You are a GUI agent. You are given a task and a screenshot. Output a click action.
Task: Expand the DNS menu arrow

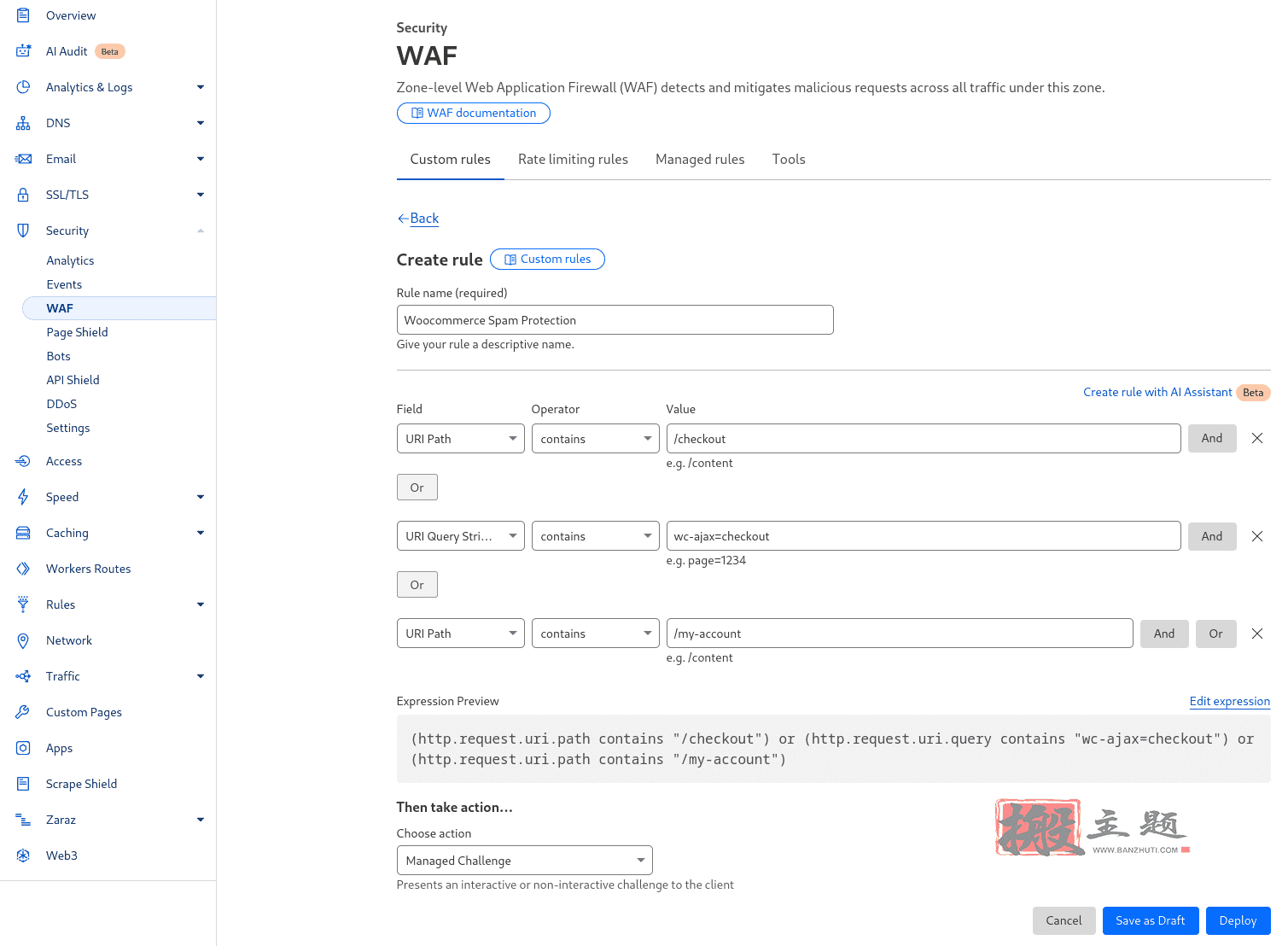pos(201,123)
